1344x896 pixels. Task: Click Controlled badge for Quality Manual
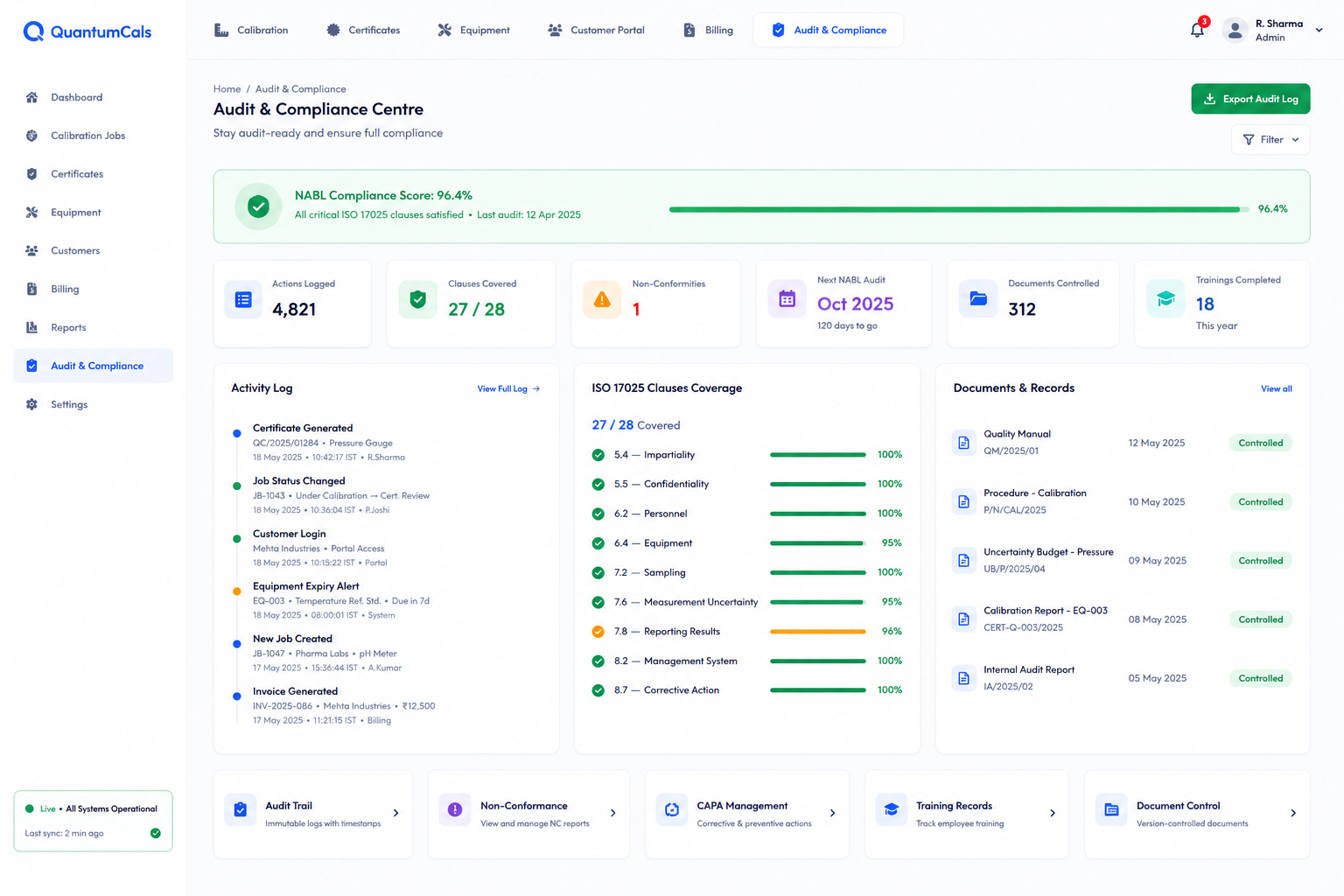click(x=1260, y=443)
